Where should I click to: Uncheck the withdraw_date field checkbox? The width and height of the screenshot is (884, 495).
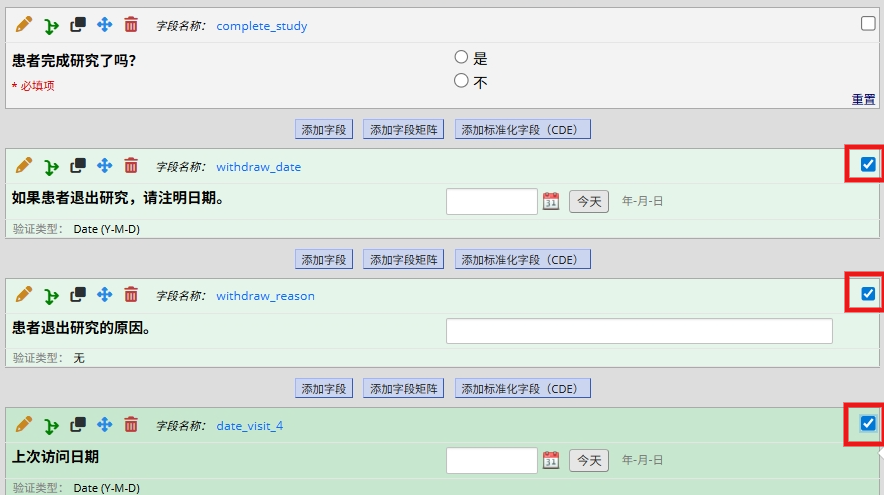tap(868, 165)
